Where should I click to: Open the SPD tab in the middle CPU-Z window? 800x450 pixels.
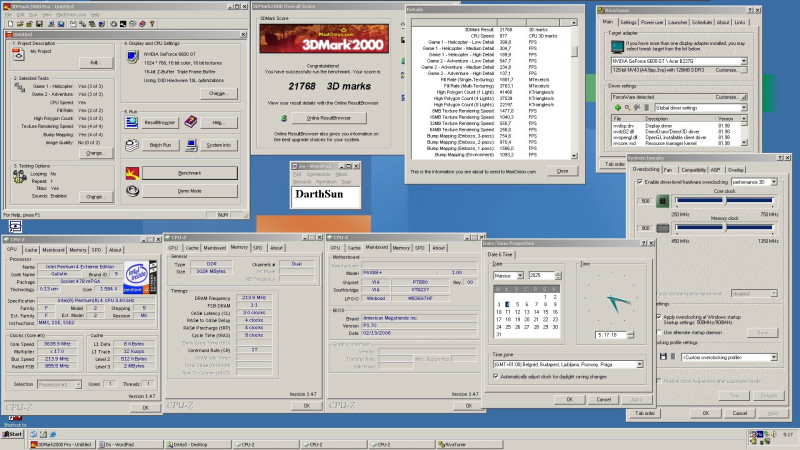258,247
